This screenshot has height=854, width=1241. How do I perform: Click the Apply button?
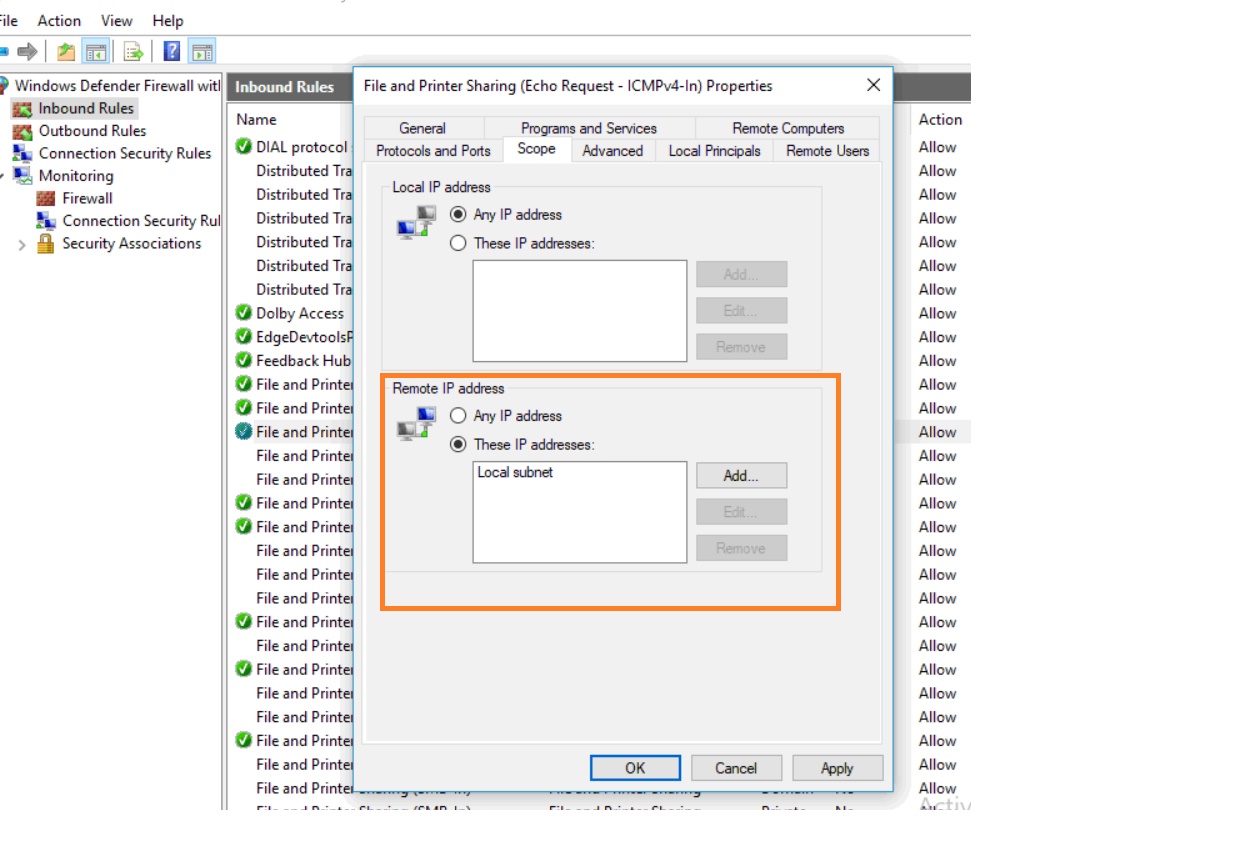point(837,768)
